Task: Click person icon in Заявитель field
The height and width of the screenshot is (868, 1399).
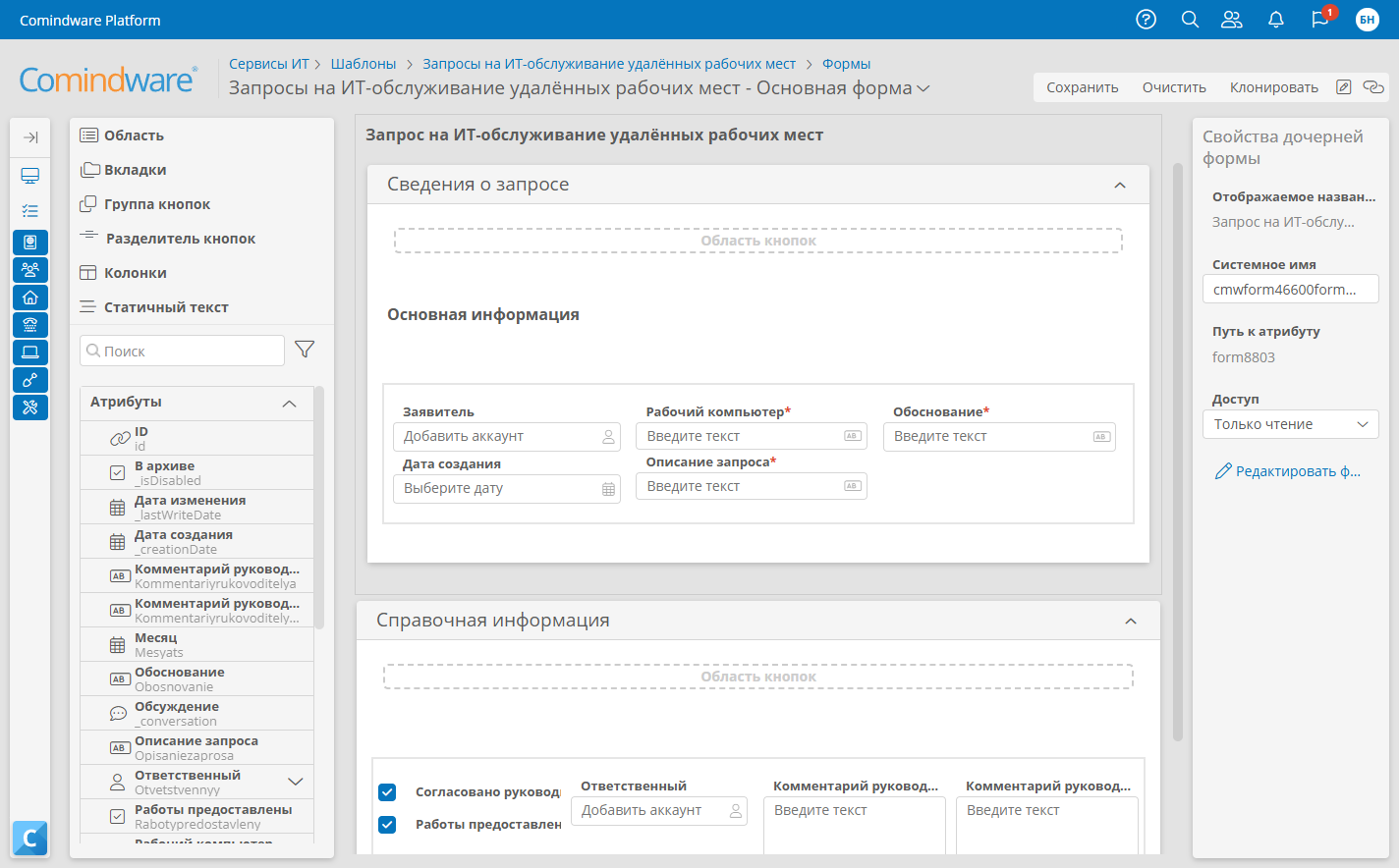Action: [x=608, y=437]
